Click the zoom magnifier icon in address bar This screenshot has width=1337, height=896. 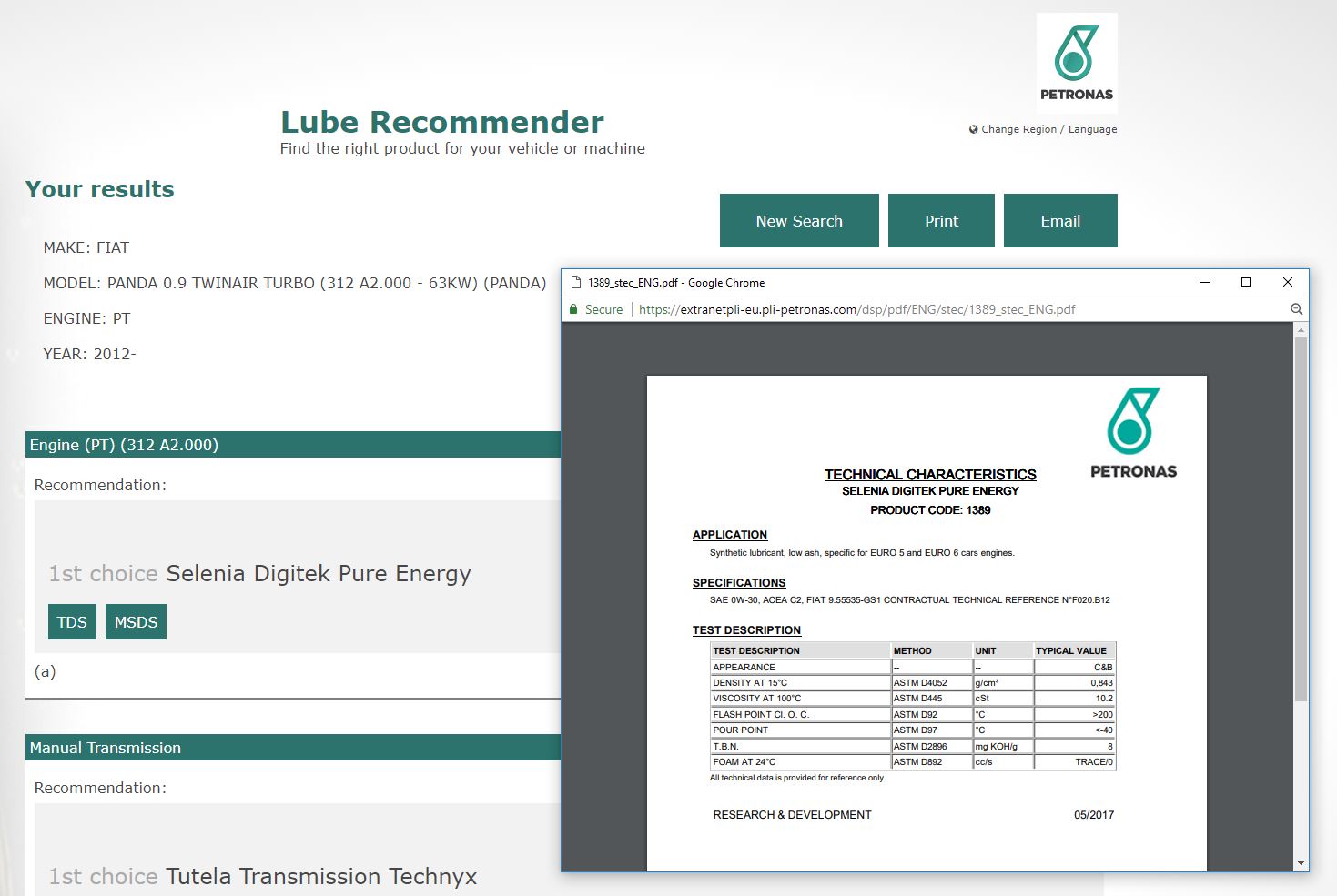tap(1296, 309)
